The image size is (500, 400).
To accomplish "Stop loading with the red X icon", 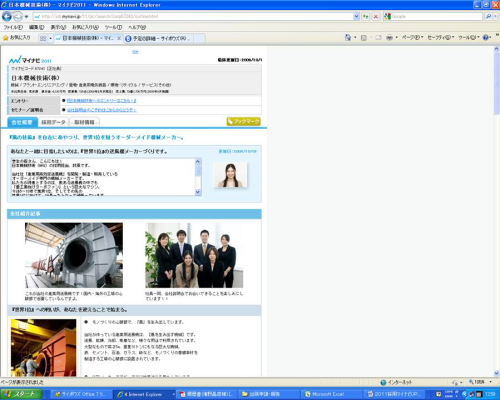I will (376, 16).
